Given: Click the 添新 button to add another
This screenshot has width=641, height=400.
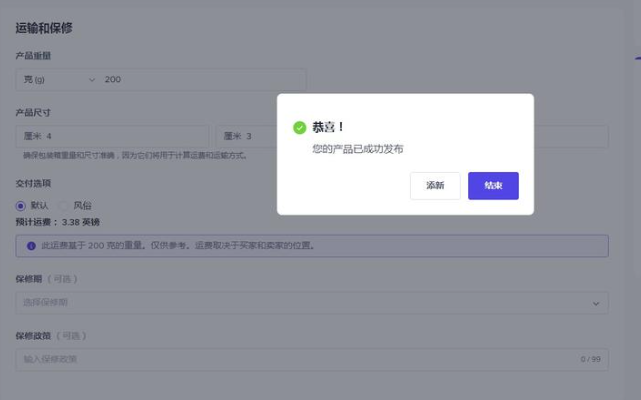Looking at the screenshot, I should coord(435,186).
